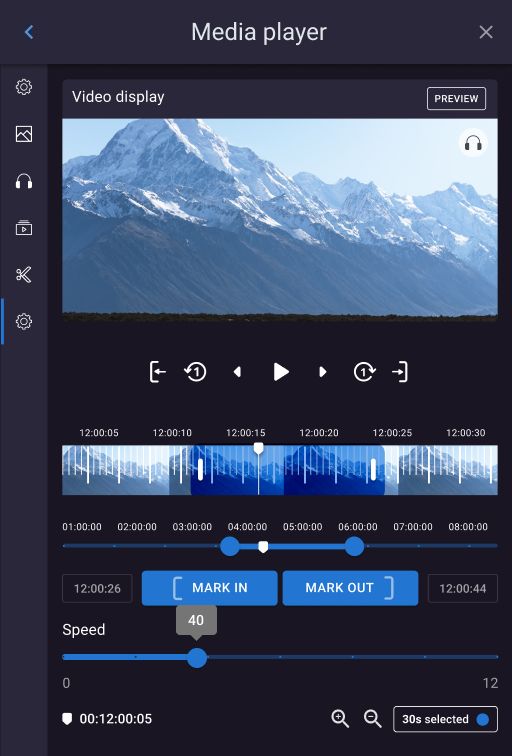Close the Media player panel
Viewport: 512px width, 756px height.
pos(486,32)
